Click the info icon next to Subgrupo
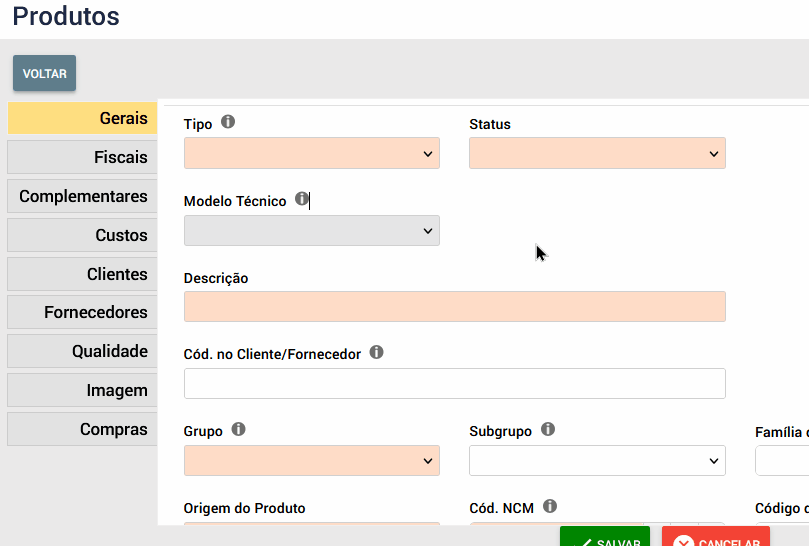Viewport: 809px width, 546px height. pos(548,429)
